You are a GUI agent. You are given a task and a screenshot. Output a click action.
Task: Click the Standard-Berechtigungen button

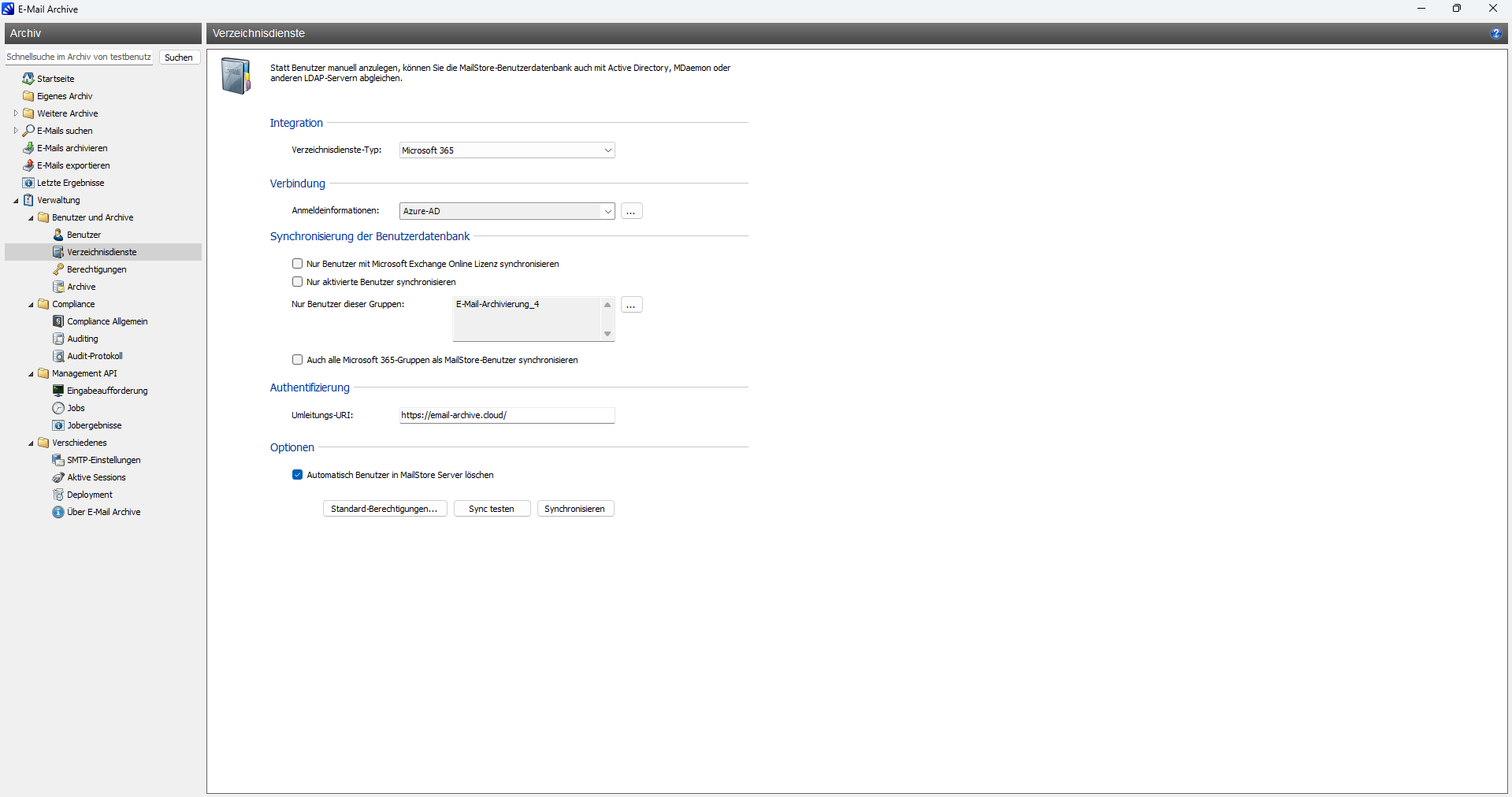point(385,509)
